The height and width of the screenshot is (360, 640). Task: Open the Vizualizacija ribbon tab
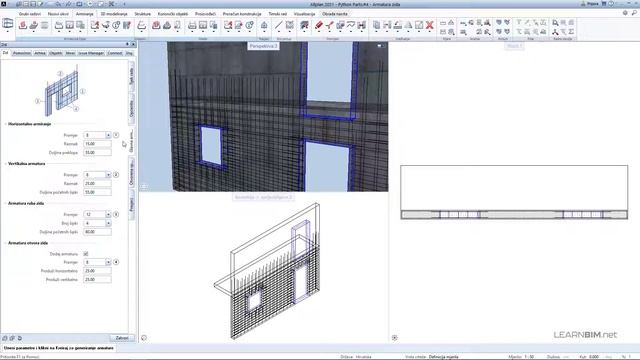(304, 14)
